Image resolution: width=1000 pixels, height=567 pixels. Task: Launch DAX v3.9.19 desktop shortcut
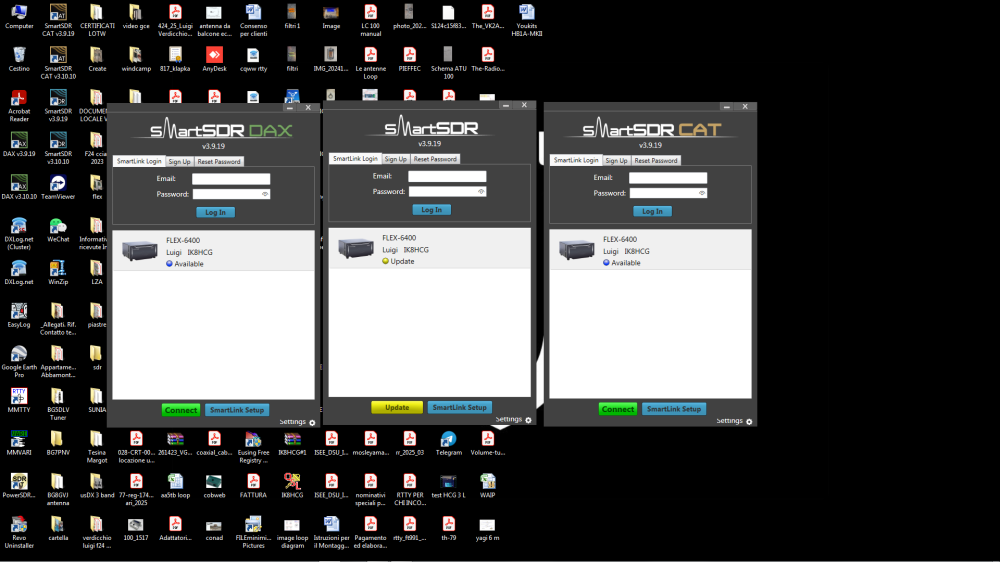pos(19,145)
